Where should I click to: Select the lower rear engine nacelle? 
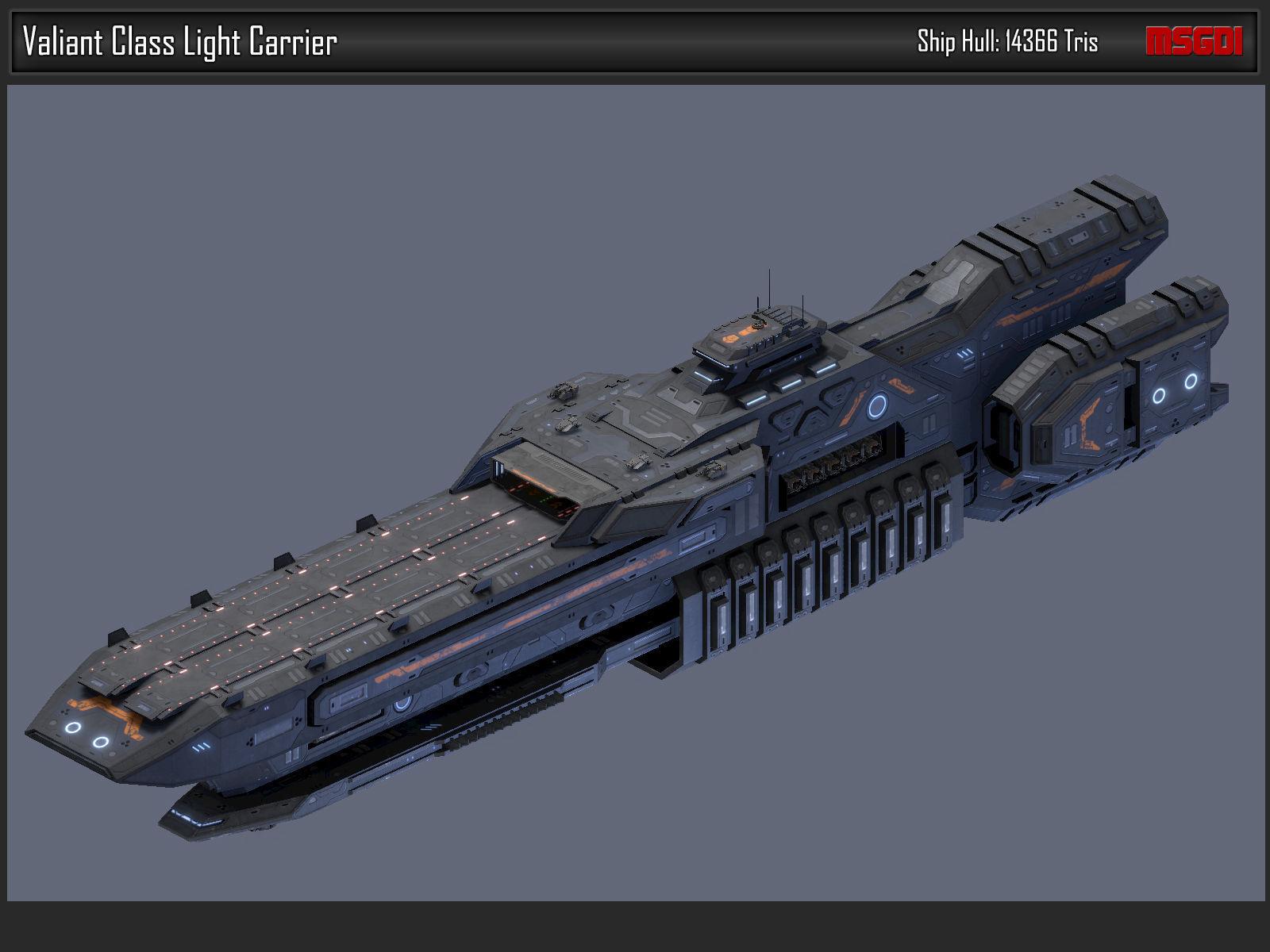coord(1111,373)
